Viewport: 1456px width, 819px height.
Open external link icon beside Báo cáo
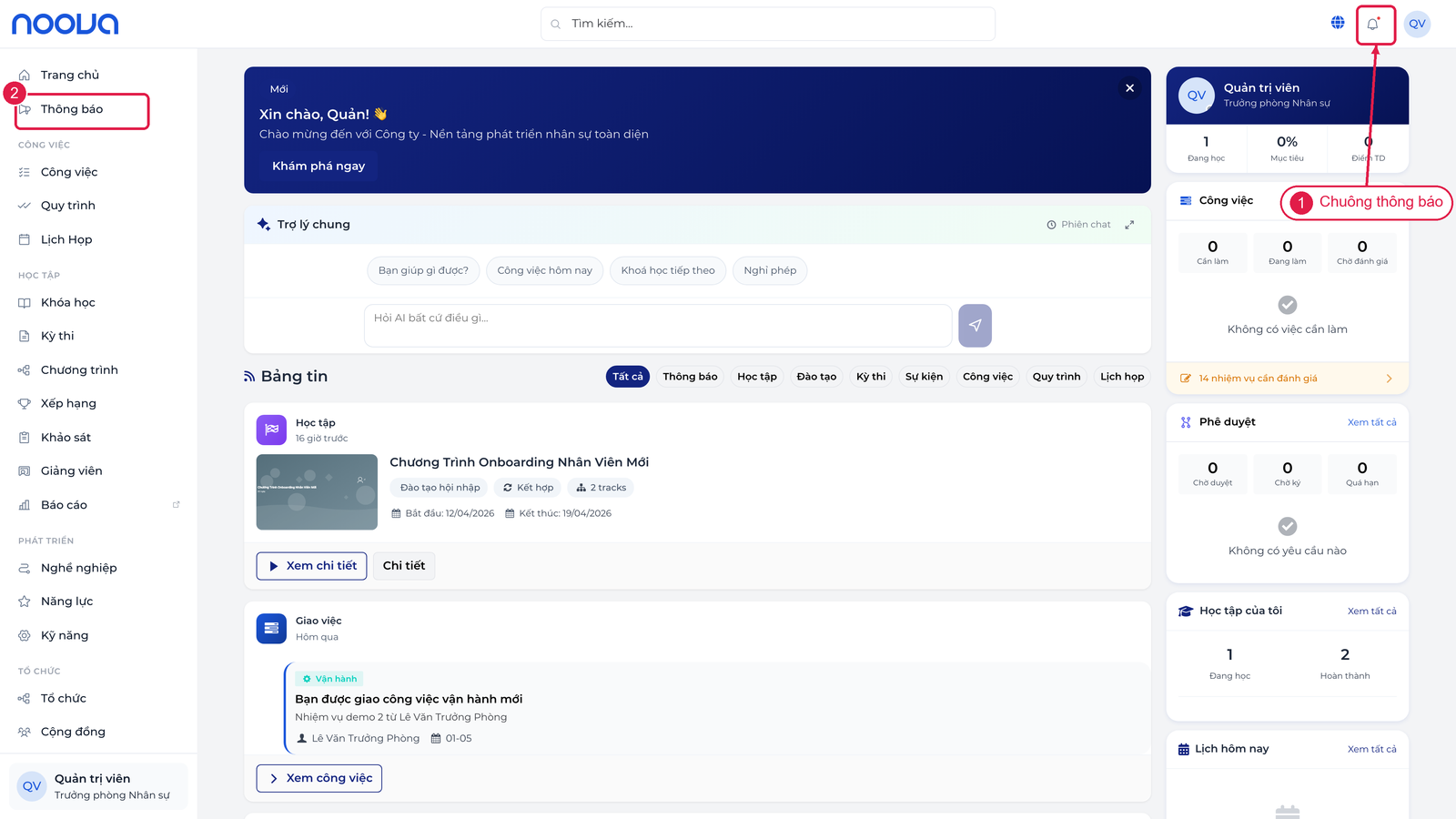177,504
